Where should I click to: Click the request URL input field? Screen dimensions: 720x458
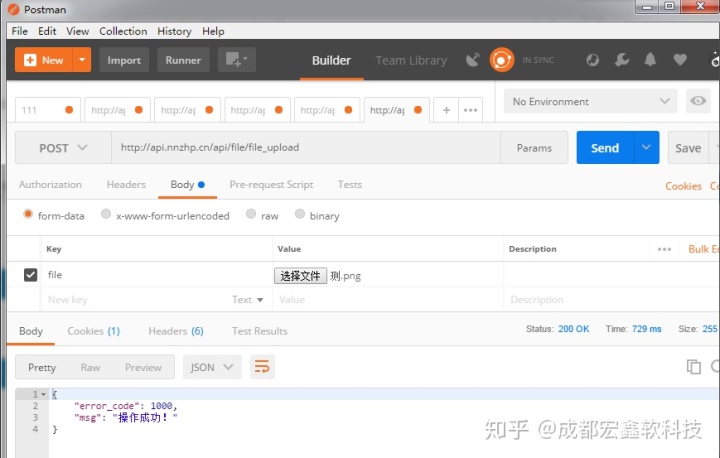point(306,147)
